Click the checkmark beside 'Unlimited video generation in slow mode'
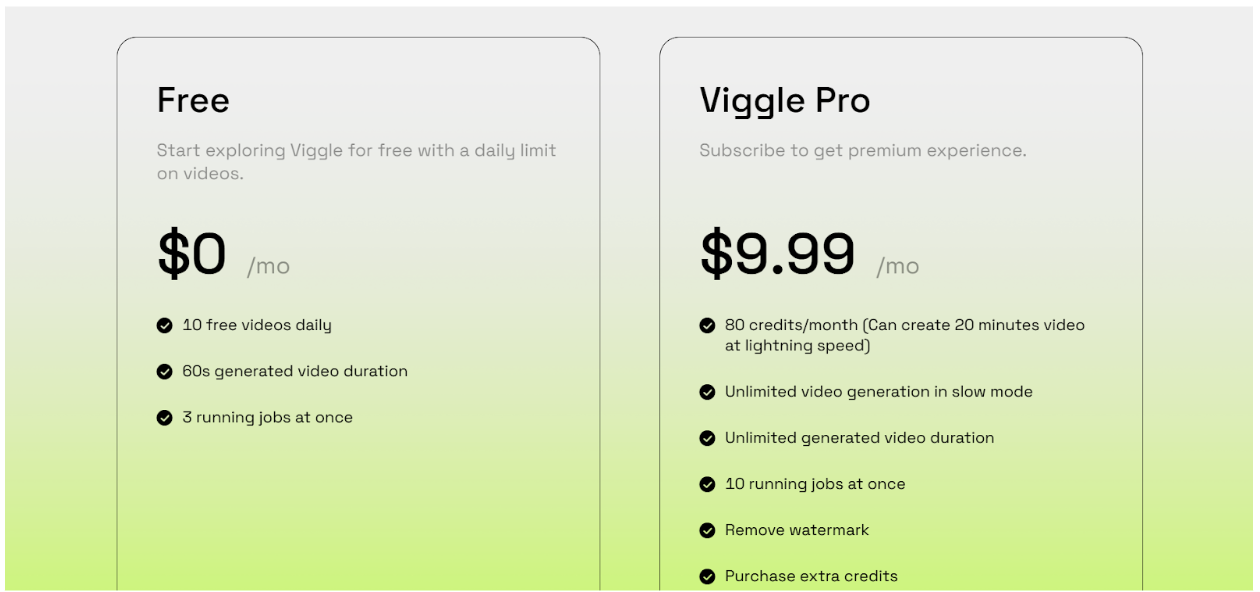Image resolution: width=1260 pixels, height=592 pixels. [707, 392]
